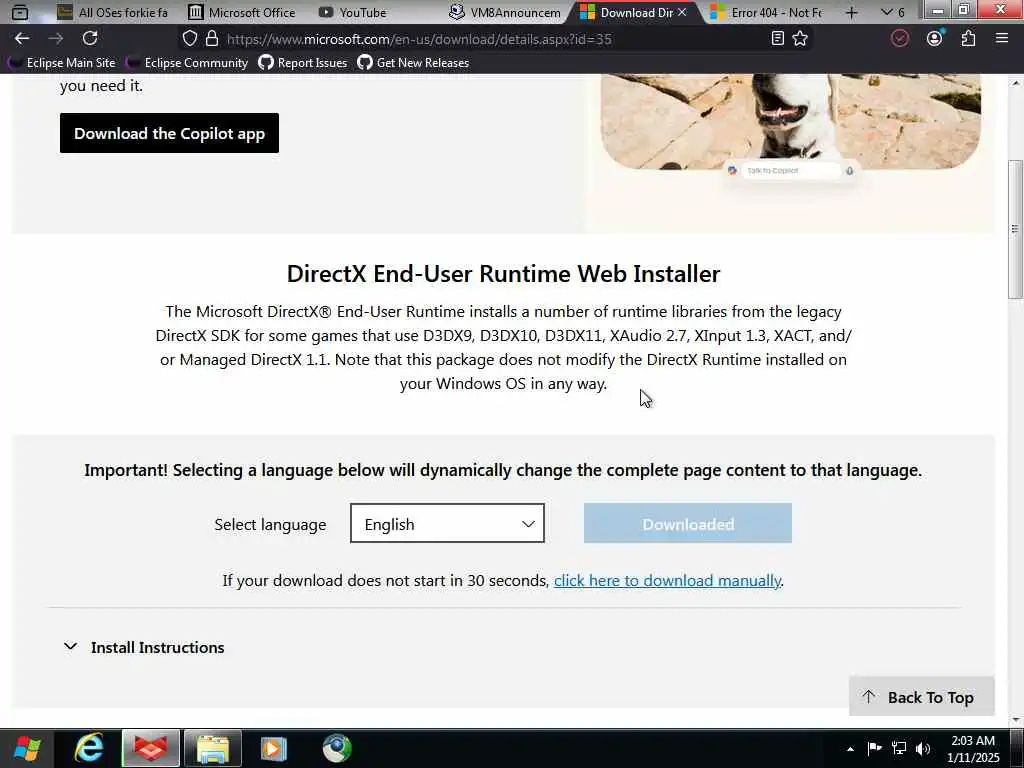Viewport: 1024px width, 768px height.
Task: Reload the current page
Action: [x=90, y=39]
